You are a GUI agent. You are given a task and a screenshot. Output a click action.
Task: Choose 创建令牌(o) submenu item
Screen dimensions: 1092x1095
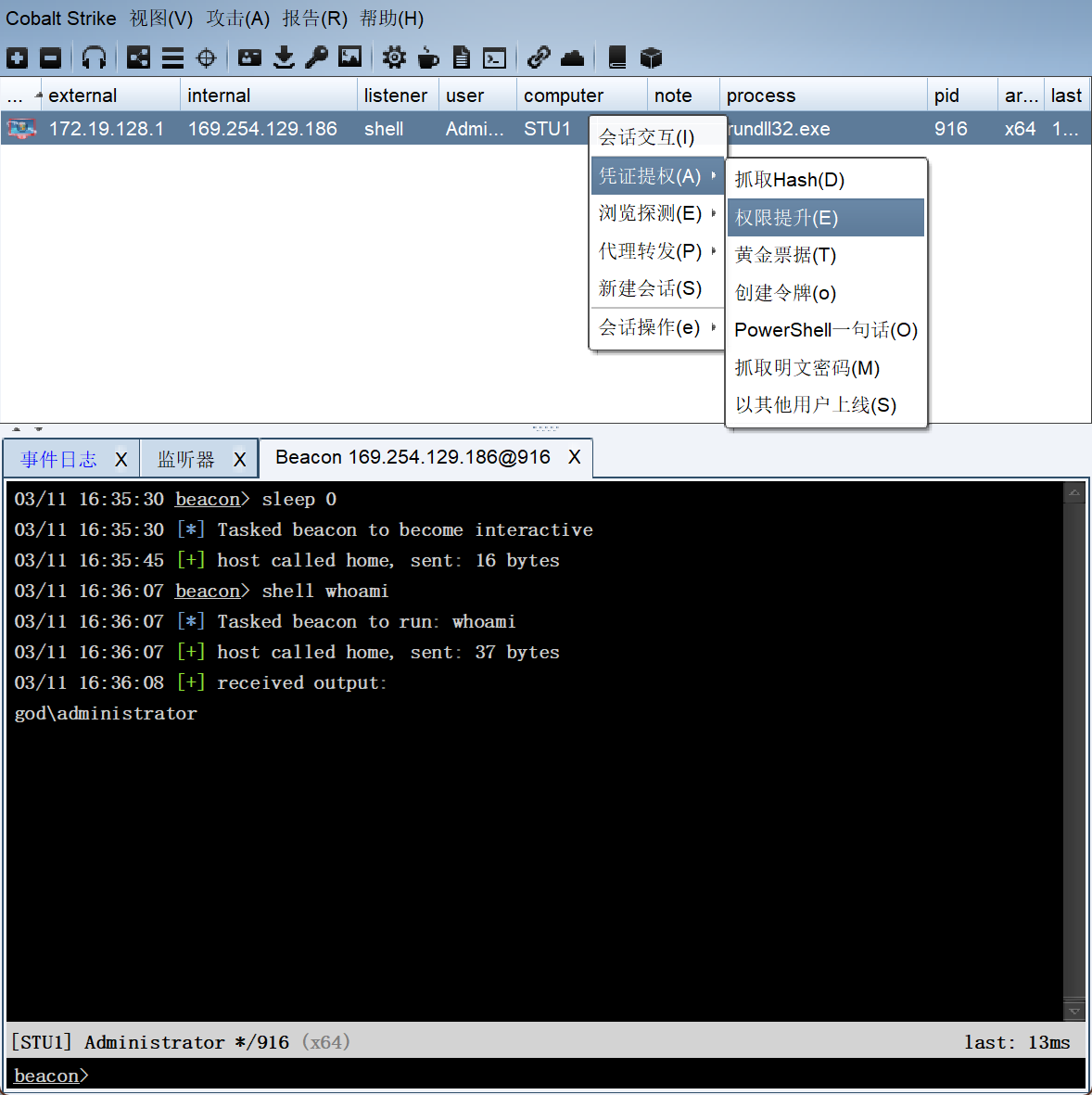click(x=825, y=293)
